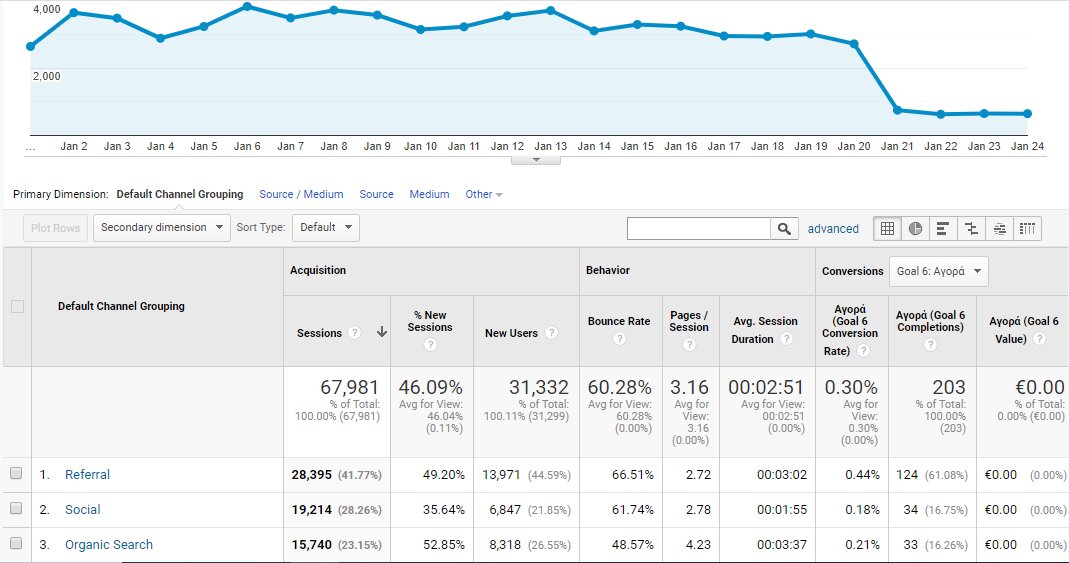Expand the Goal 6 conversions dropdown
Screen dimensions: 1069x563
939,271
